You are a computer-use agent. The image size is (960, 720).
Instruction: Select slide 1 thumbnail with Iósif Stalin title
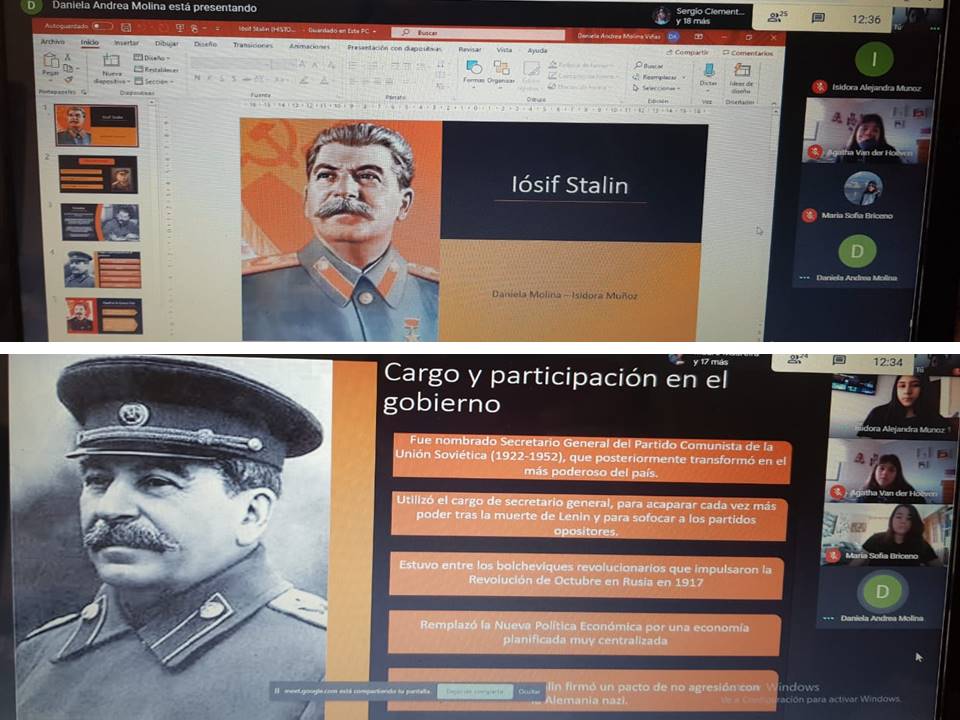(97, 125)
